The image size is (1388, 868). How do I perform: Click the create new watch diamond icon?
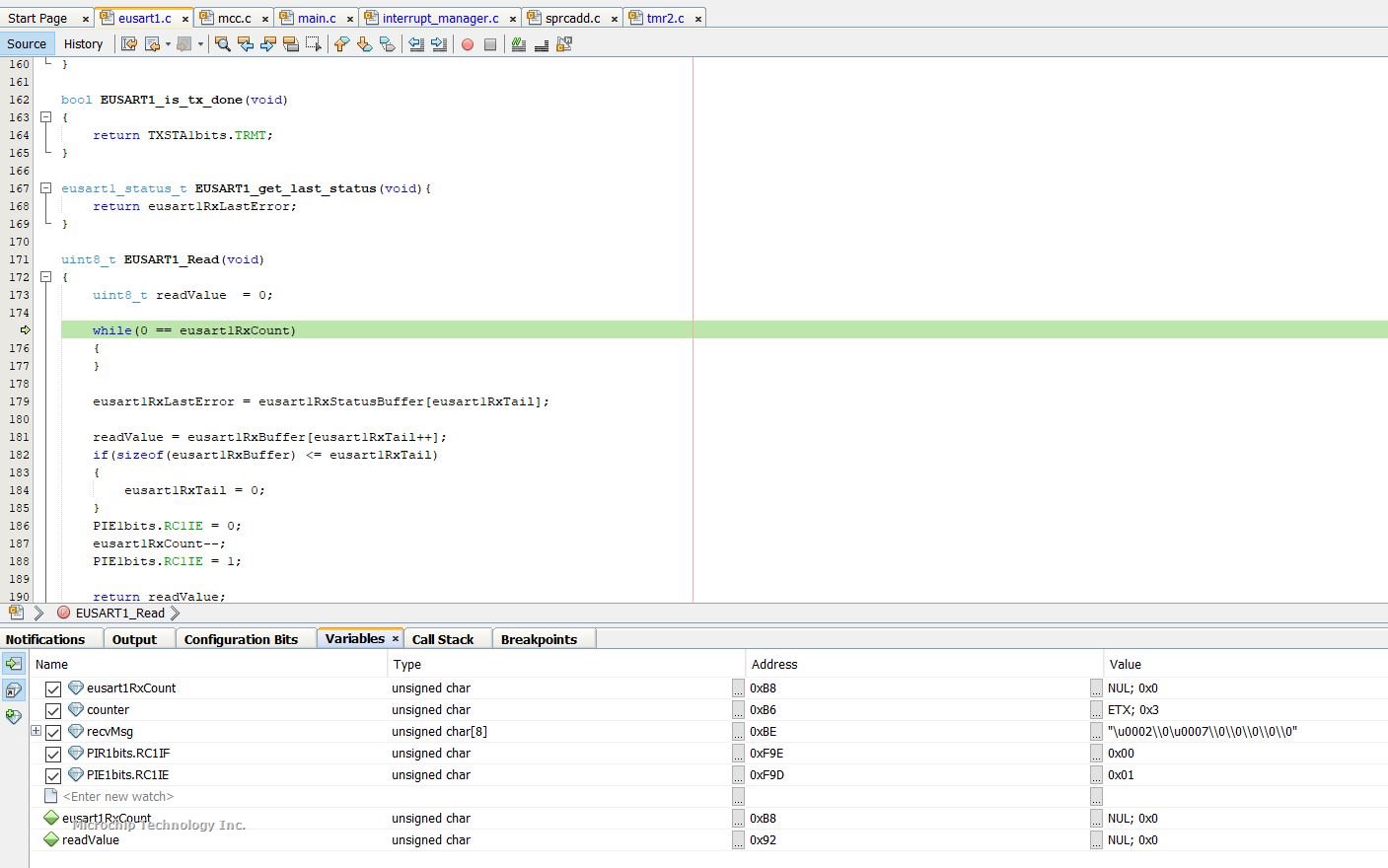point(14,717)
